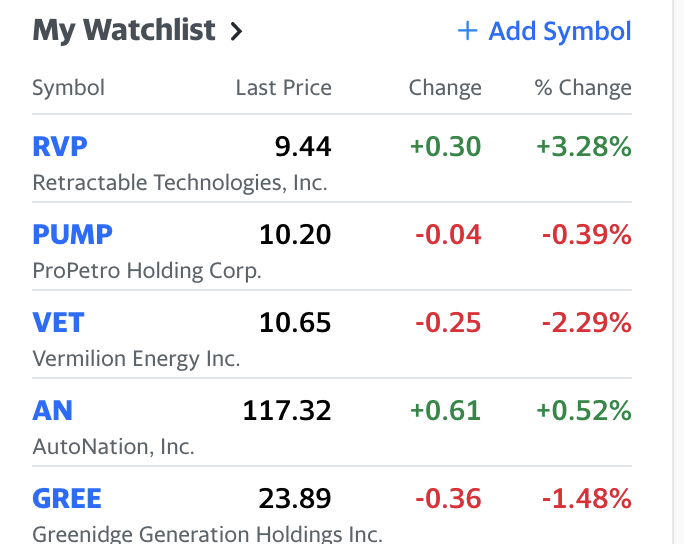The image size is (684, 544).
Task: Click AutoNation last price 117.32
Action: tap(287, 410)
